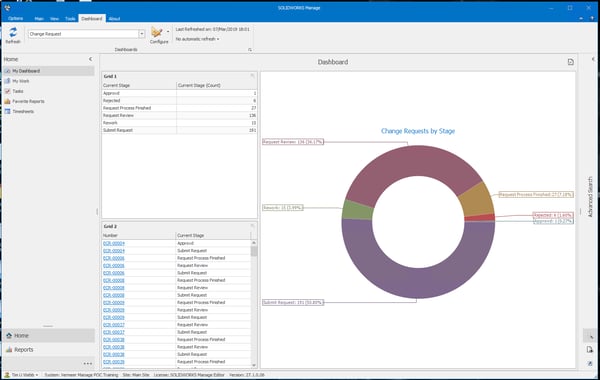Collapse the Home navigation pane chevron
This screenshot has height=380, width=600.
coord(90,59)
